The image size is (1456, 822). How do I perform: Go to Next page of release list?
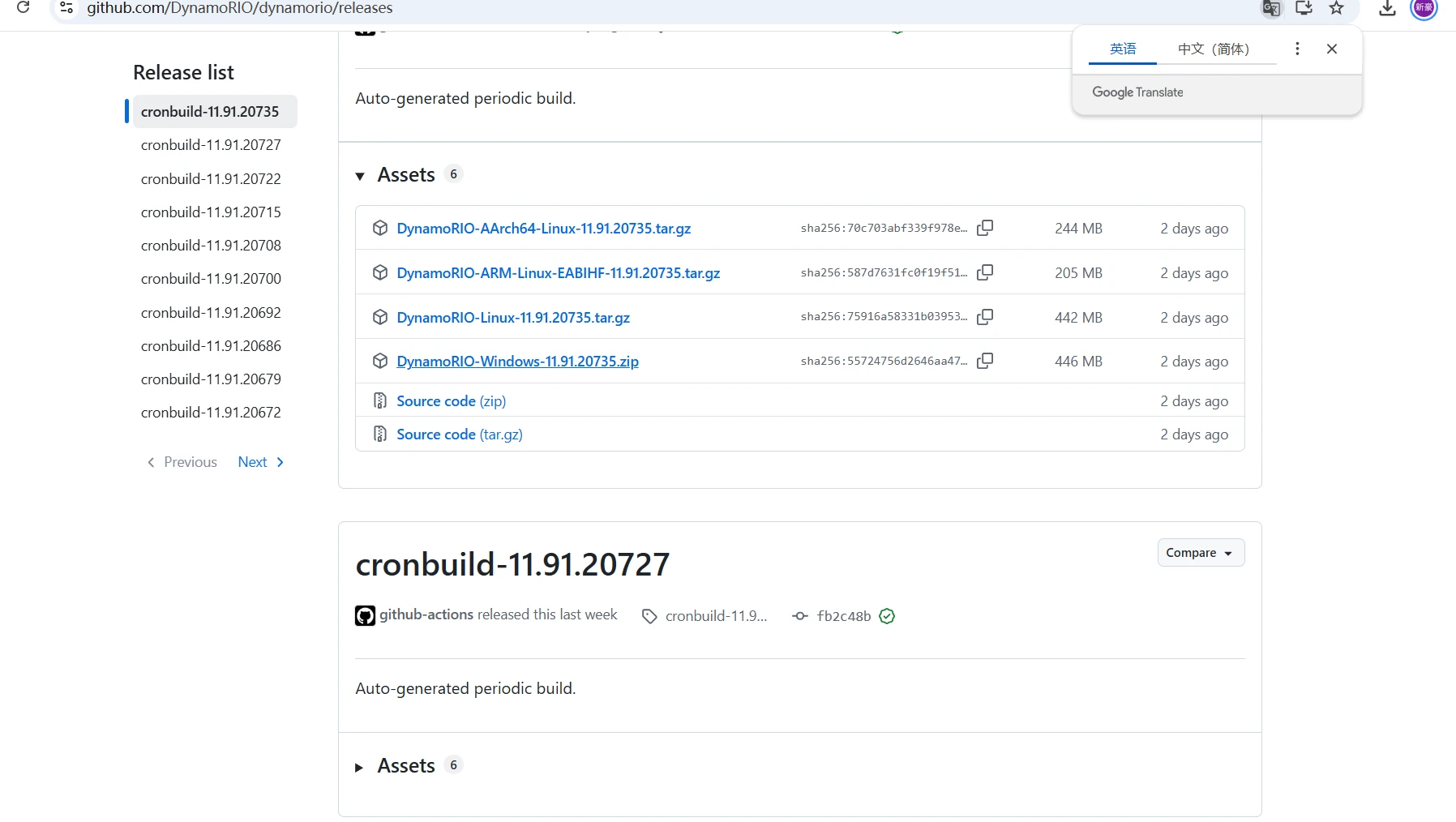pyautogui.click(x=260, y=462)
